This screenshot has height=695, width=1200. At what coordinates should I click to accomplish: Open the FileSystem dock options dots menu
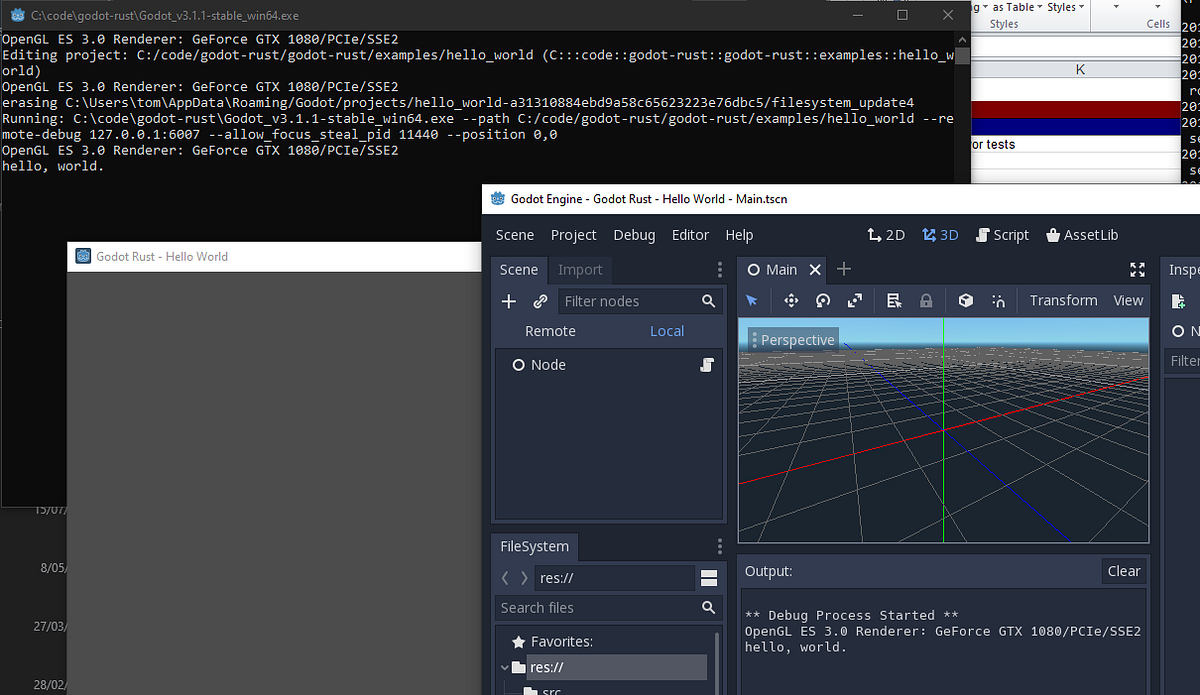click(720, 546)
